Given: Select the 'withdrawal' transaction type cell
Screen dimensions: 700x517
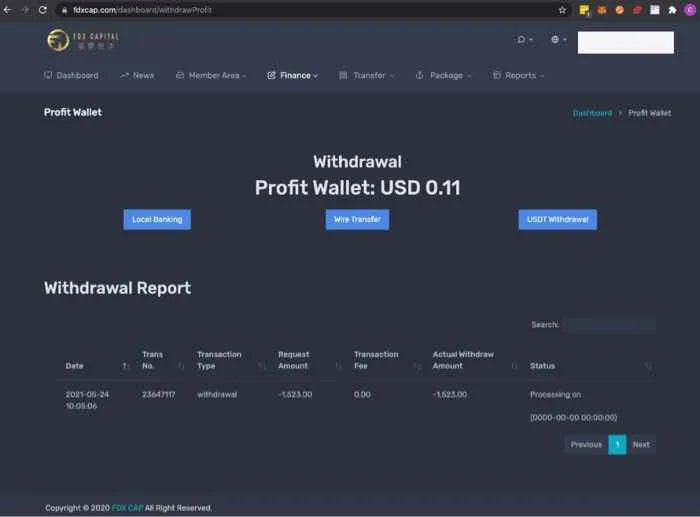Looking at the screenshot, I should point(217,395).
